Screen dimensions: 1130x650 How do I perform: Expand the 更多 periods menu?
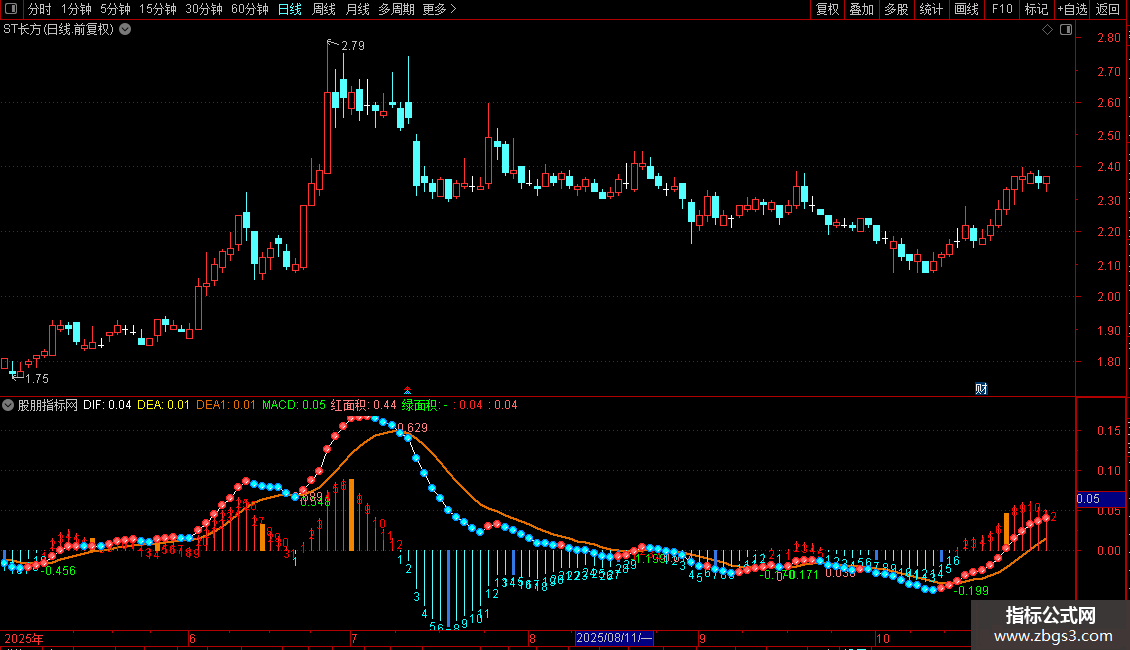click(439, 9)
